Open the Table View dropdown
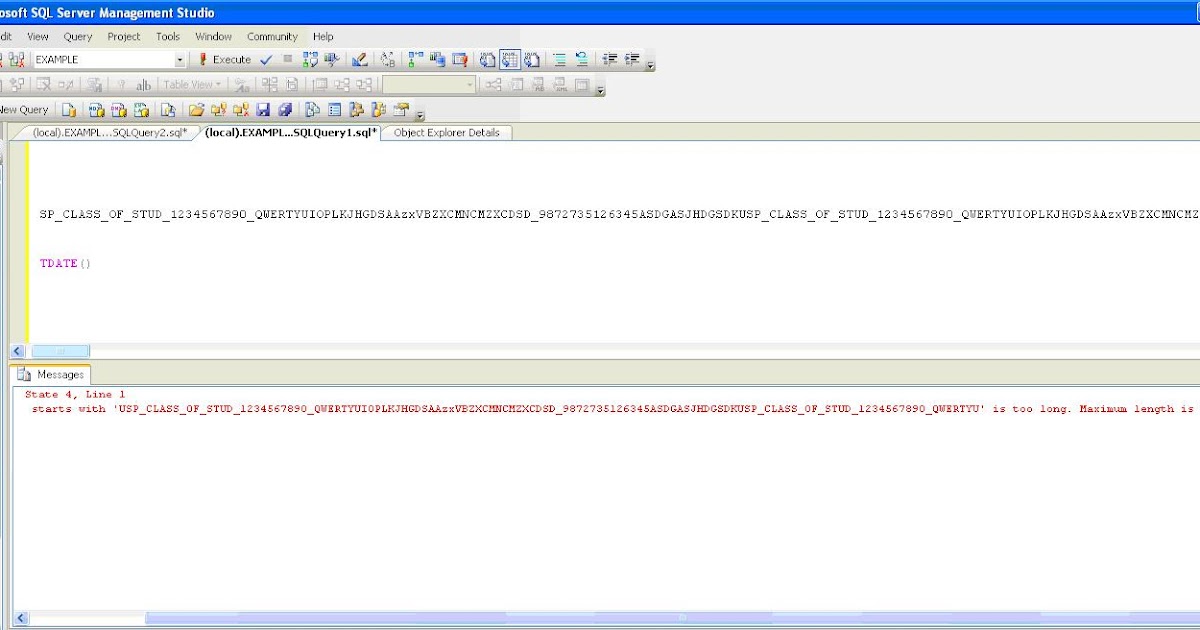This screenshot has width=1200, height=630. 190,84
